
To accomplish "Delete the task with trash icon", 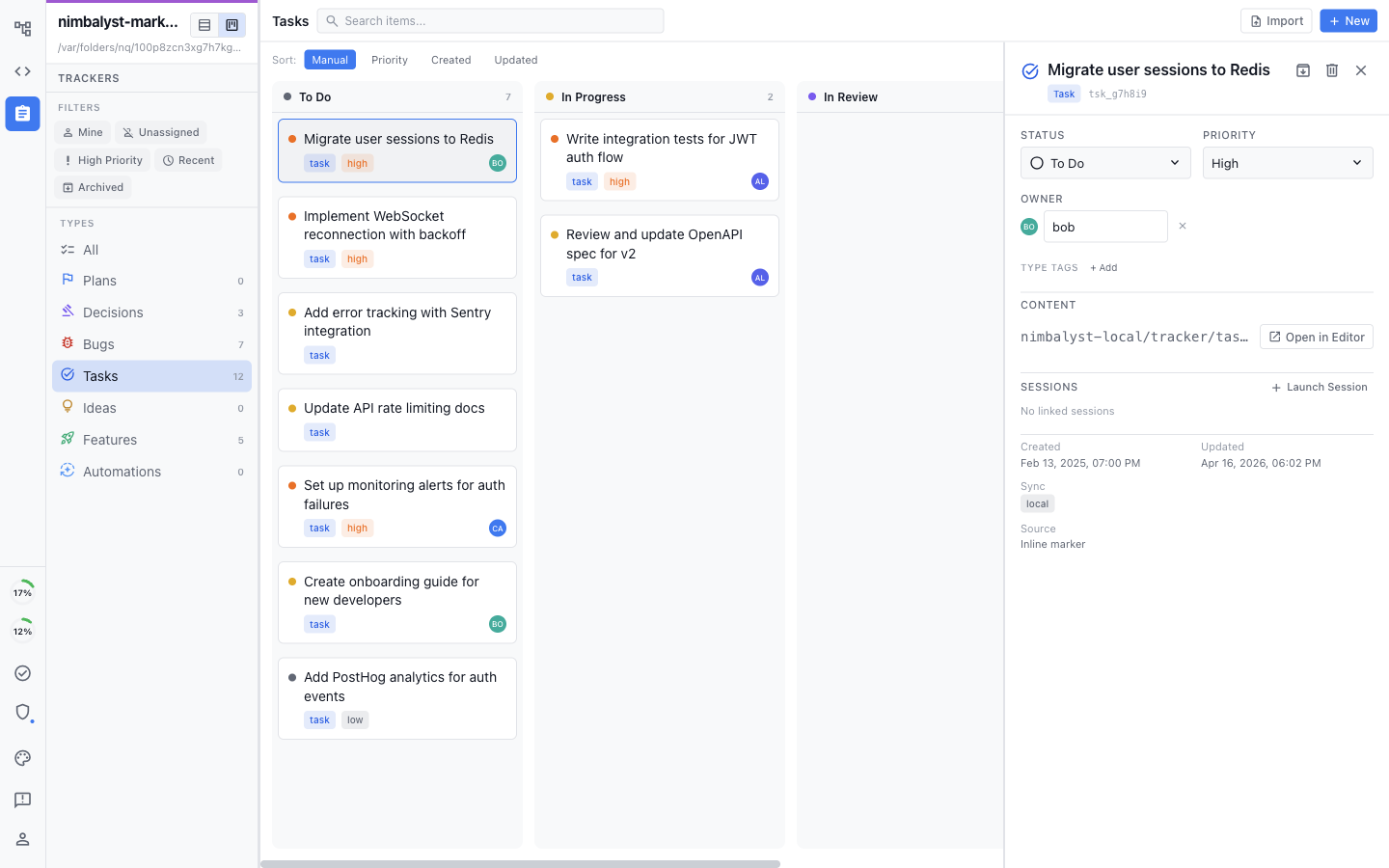I will [x=1332, y=70].
